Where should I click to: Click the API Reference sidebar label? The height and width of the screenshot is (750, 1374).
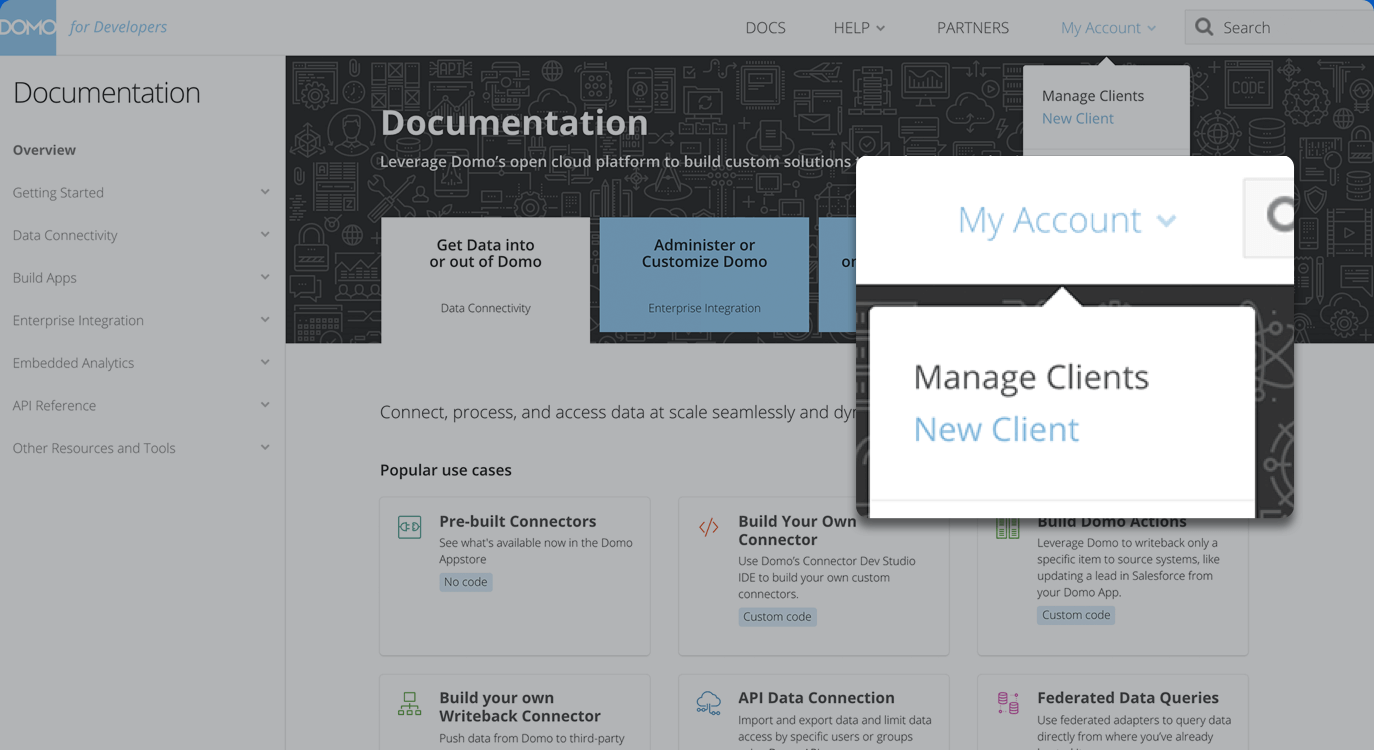54,405
